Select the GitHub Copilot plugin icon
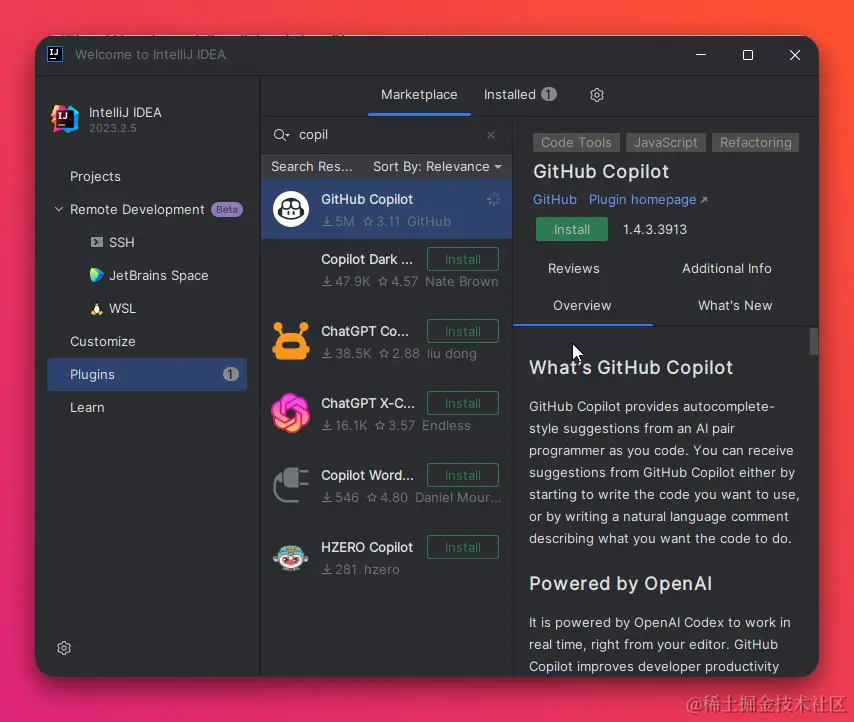The image size is (854, 722). coord(290,209)
